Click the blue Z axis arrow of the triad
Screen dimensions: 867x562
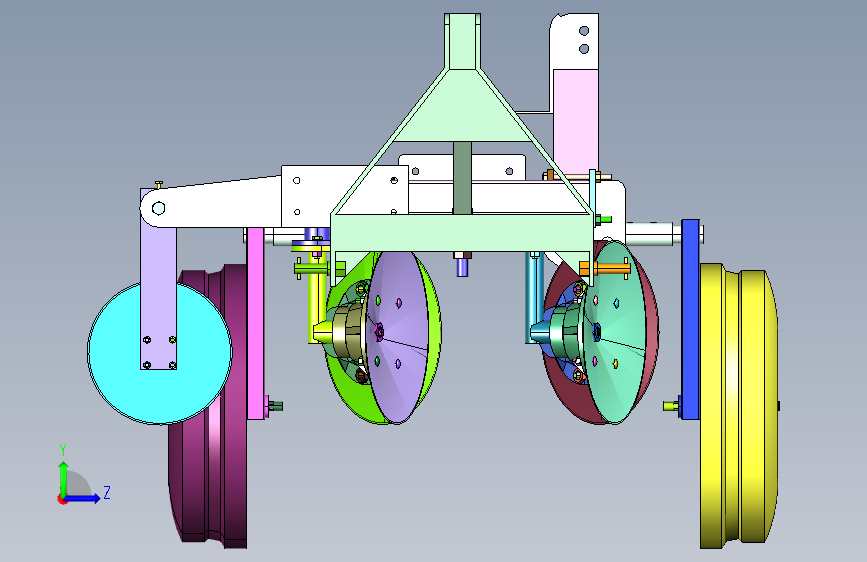click(83, 498)
